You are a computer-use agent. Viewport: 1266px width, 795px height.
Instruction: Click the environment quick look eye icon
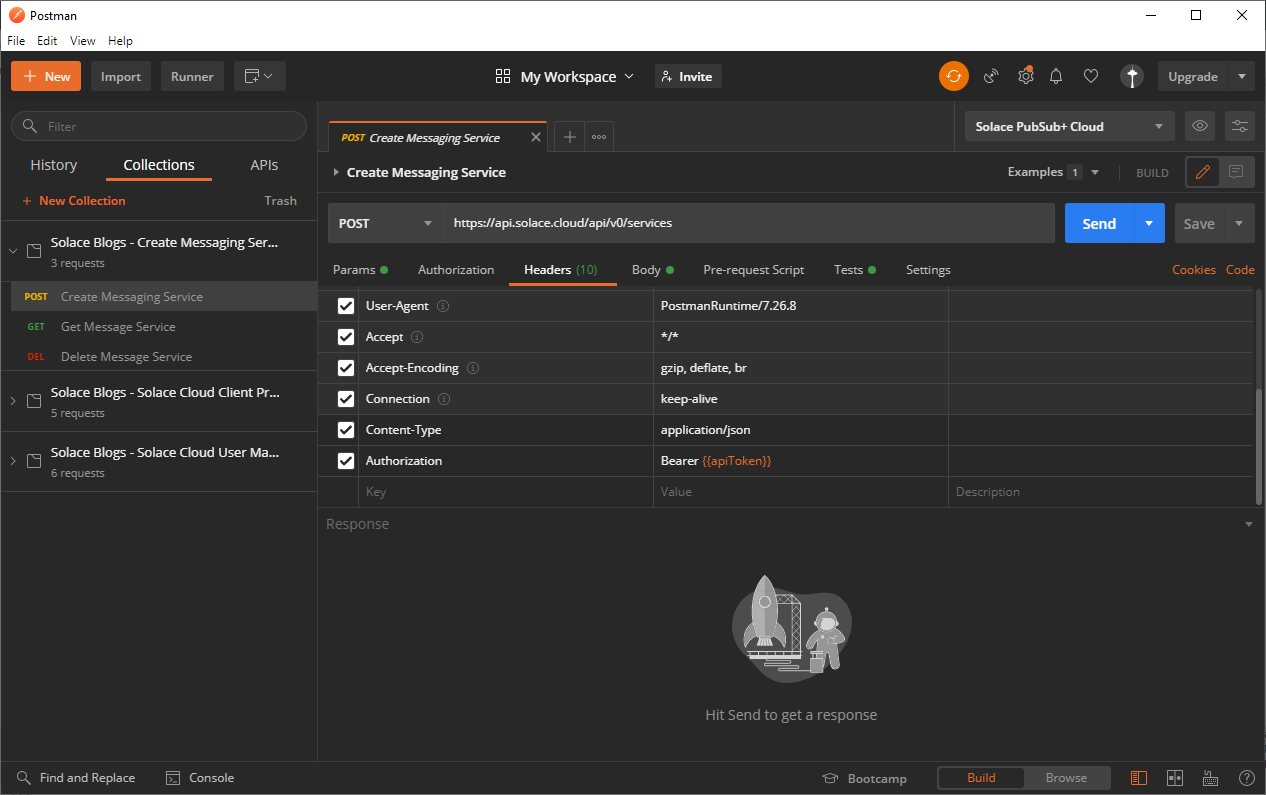pos(1200,126)
